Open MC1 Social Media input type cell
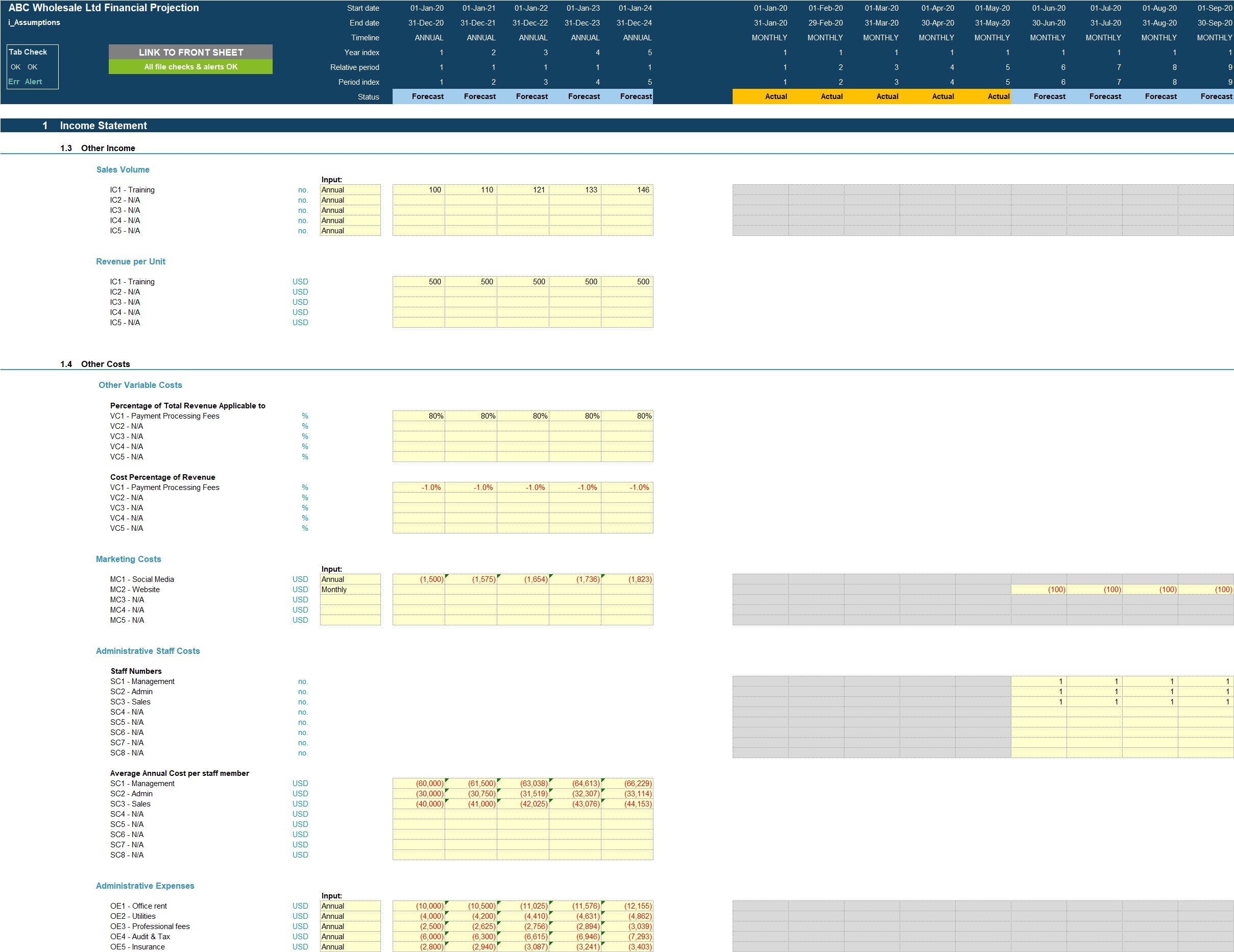Image resolution: width=1234 pixels, height=952 pixels. pyautogui.click(x=350, y=579)
